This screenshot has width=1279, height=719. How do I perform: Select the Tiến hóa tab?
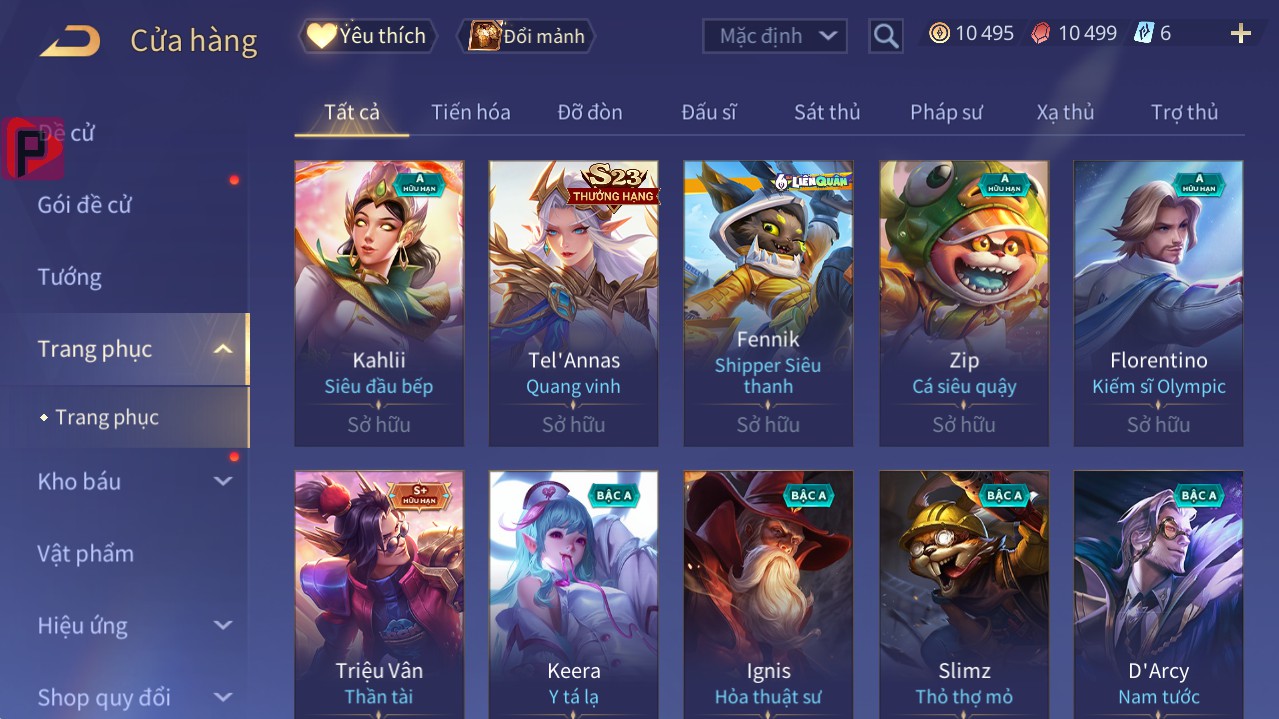[471, 112]
